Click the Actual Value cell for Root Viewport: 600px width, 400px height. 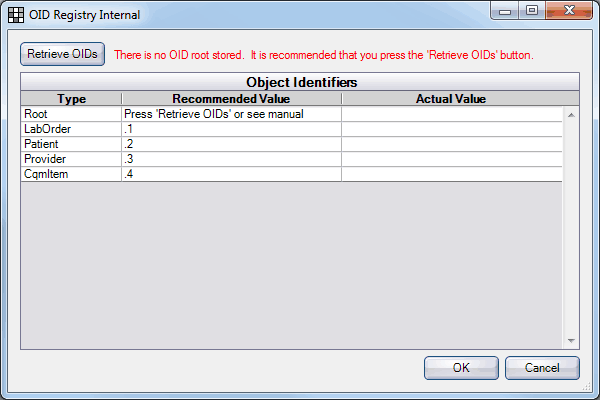(x=453, y=114)
